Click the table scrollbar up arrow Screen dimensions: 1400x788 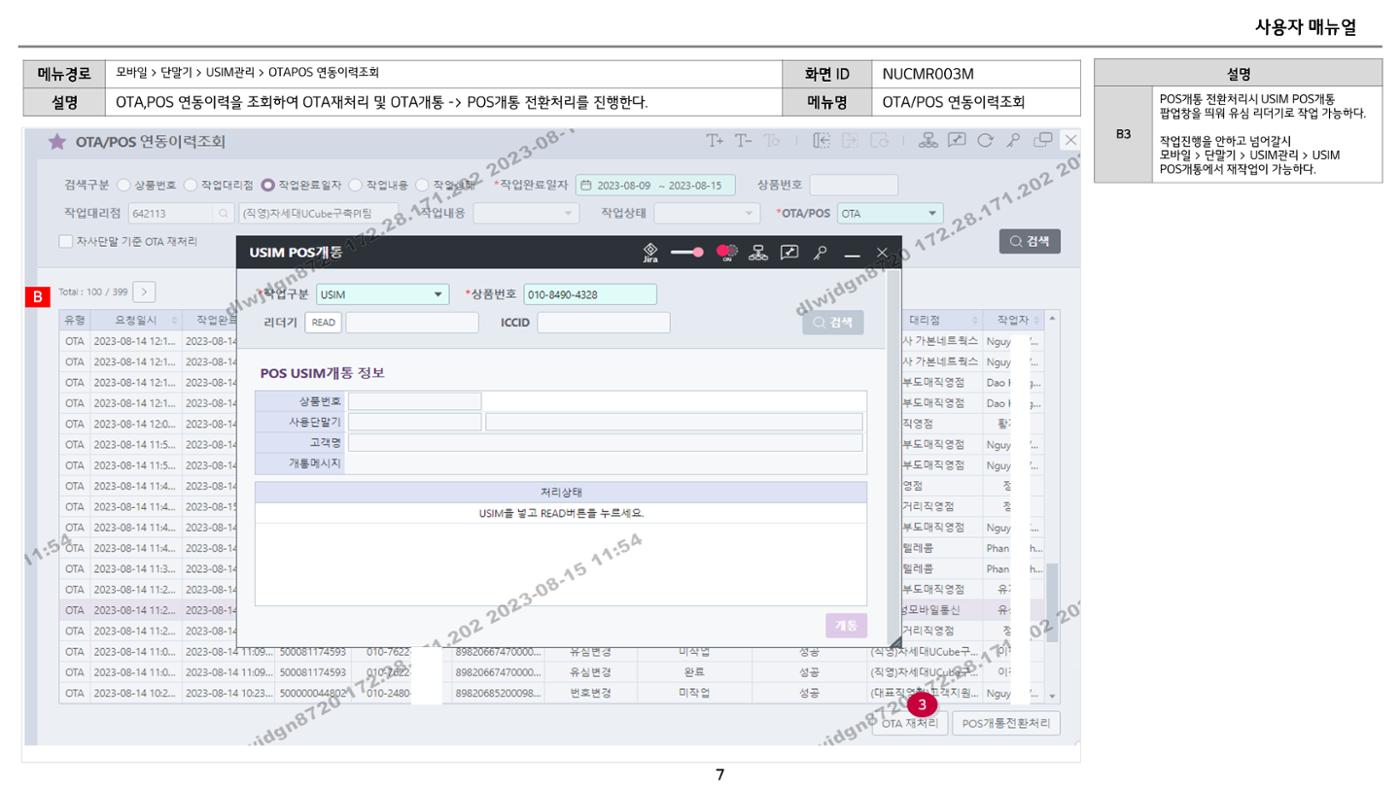point(1051,319)
